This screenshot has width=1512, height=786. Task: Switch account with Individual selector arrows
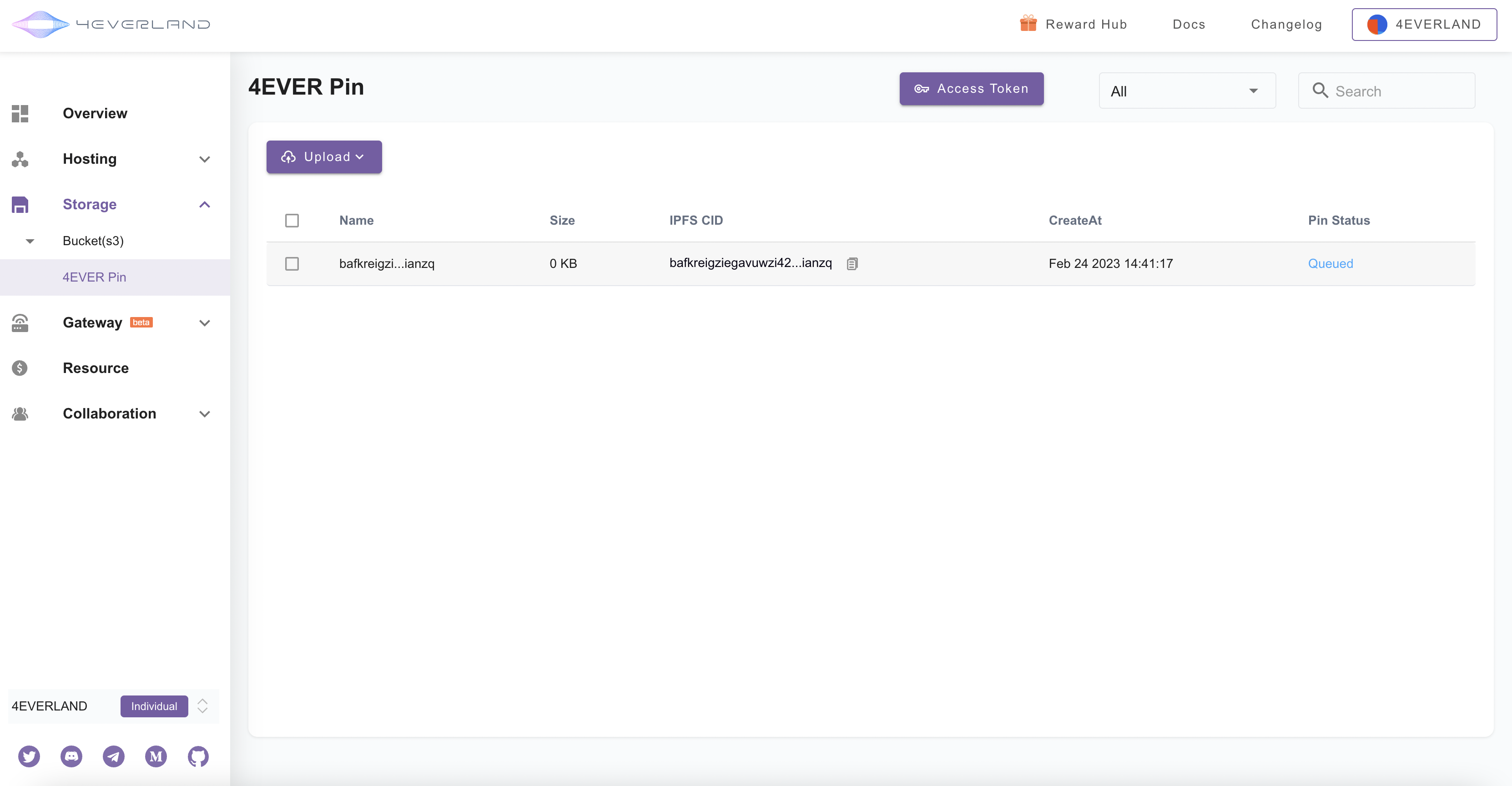[x=202, y=705]
